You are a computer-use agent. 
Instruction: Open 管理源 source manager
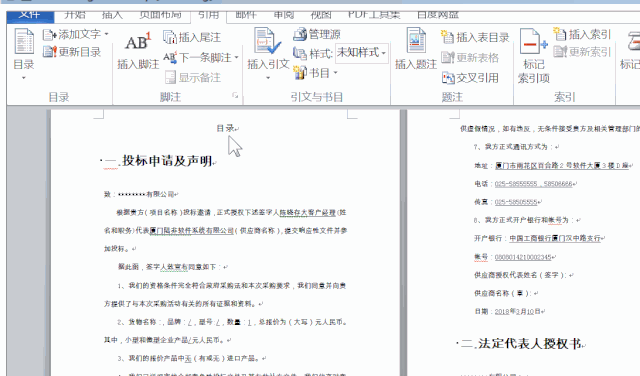tap(317, 34)
